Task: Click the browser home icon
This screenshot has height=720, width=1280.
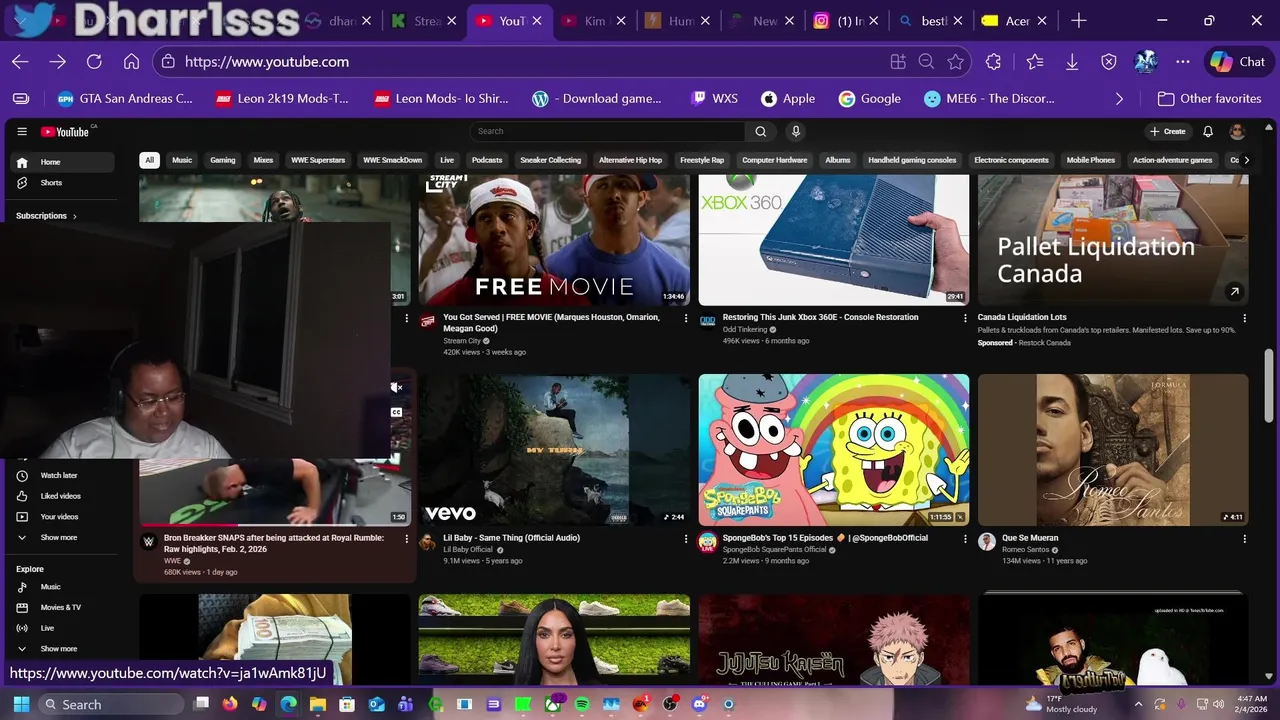Action: click(131, 62)
